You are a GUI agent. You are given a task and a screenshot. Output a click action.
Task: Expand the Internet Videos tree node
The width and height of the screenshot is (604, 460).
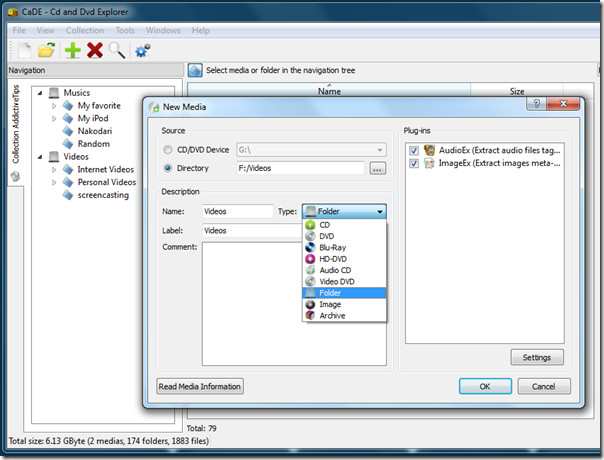[54, 170]
